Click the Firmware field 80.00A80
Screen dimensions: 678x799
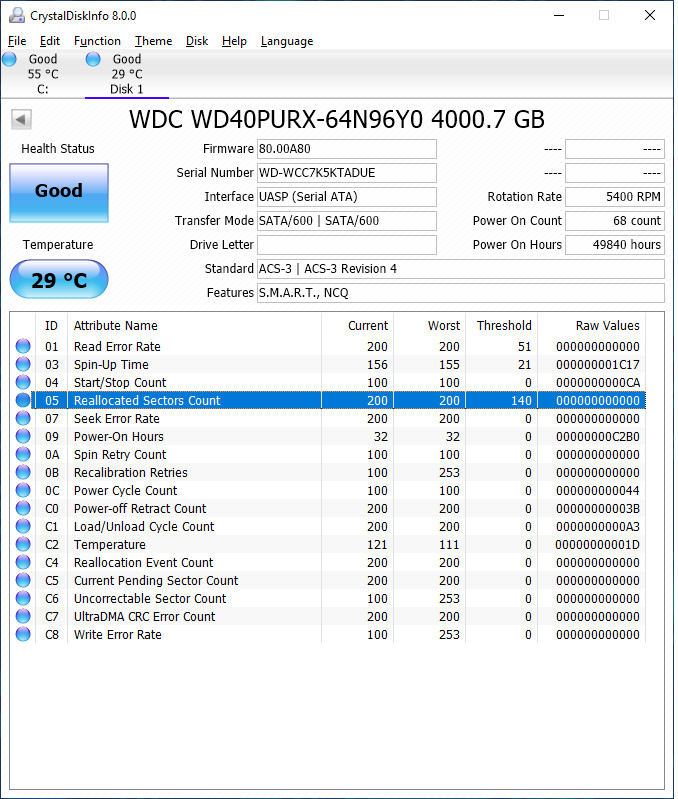(346, 149)
